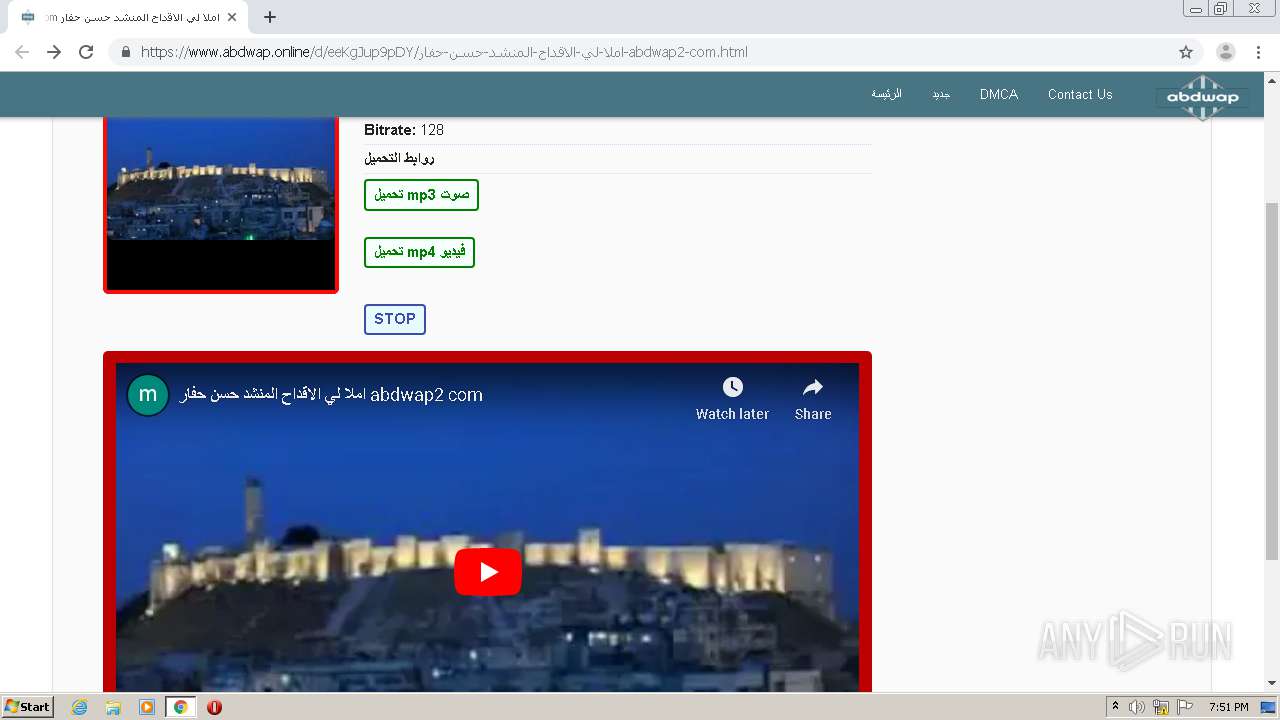The height and width of the screenshot is (720, 1280).
Task: Reload the page with the refresh icon
Action: pos(86,52)
